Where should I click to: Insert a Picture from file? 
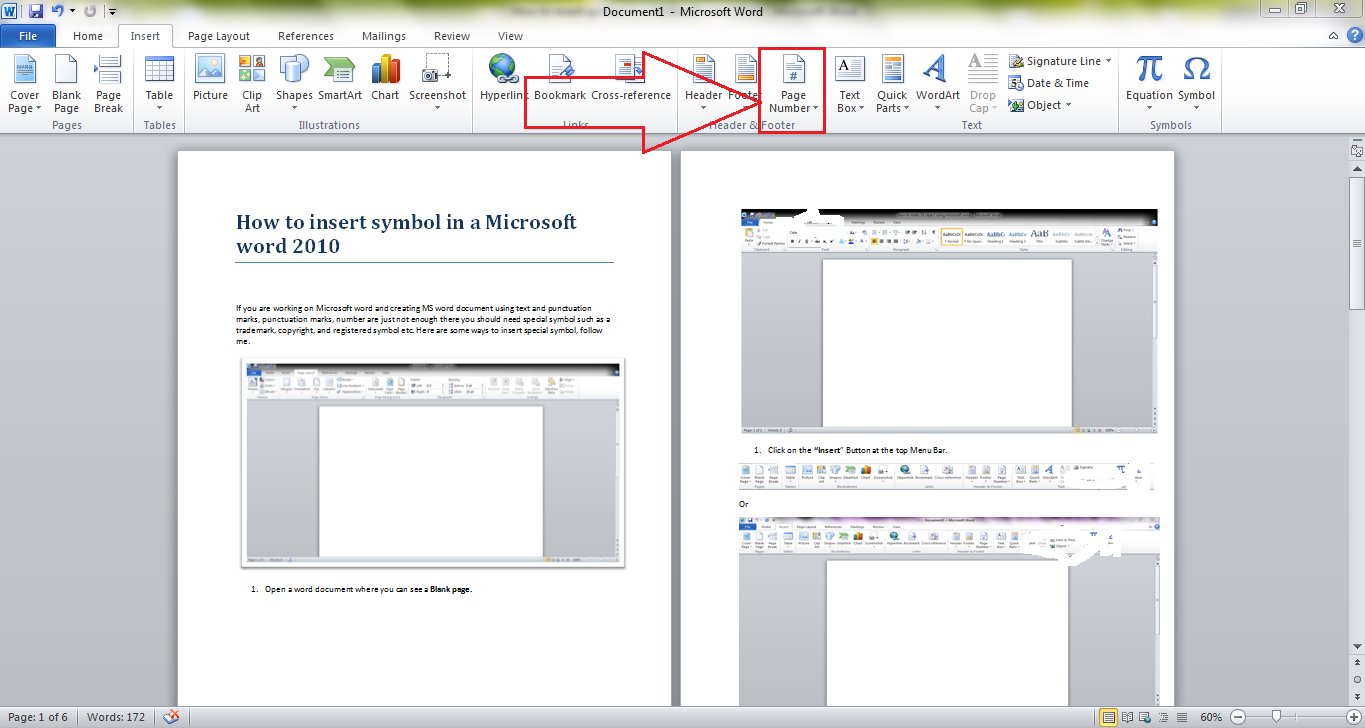[210, 78]
